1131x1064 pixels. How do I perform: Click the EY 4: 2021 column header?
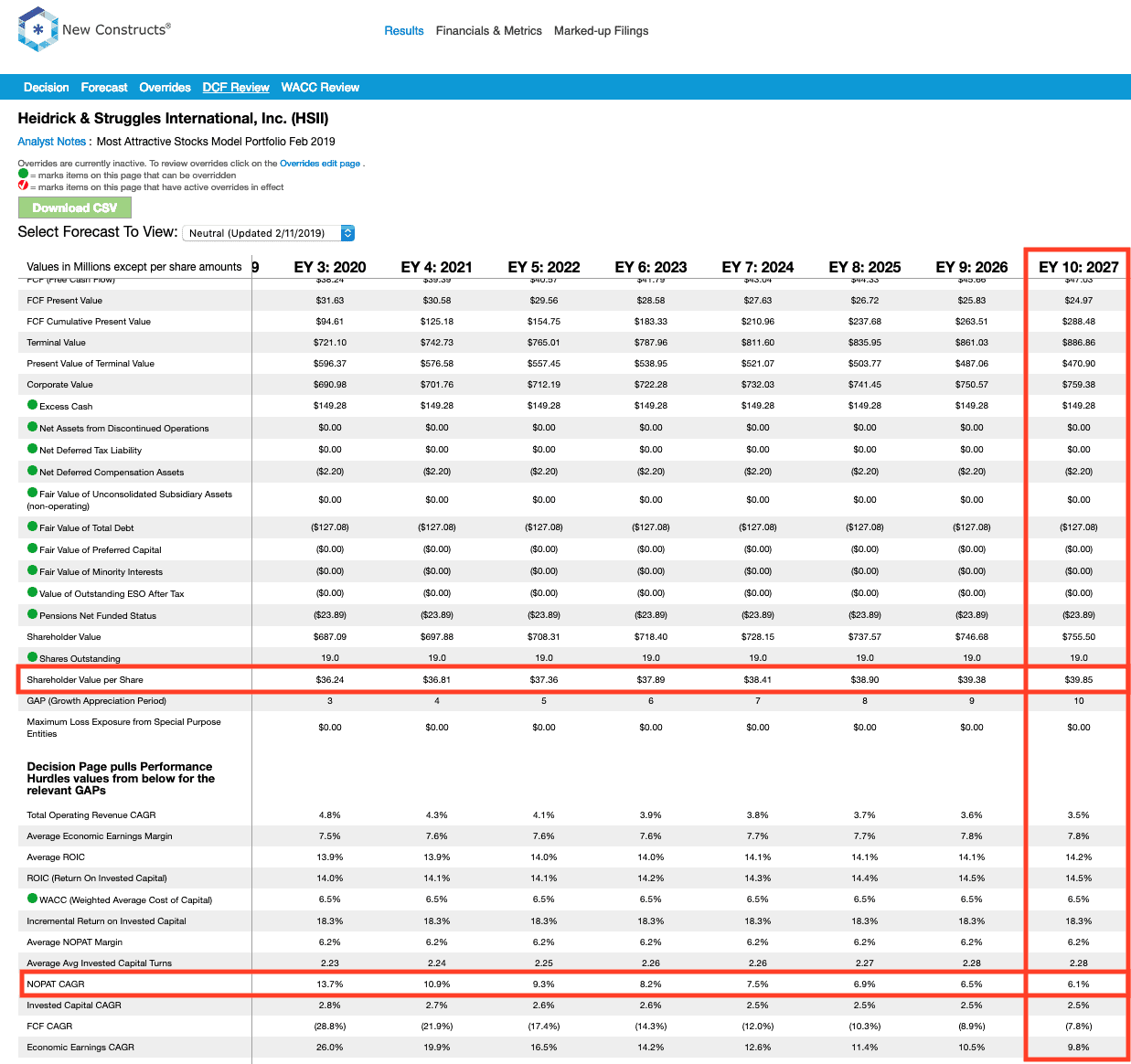(x=437, y=267)
